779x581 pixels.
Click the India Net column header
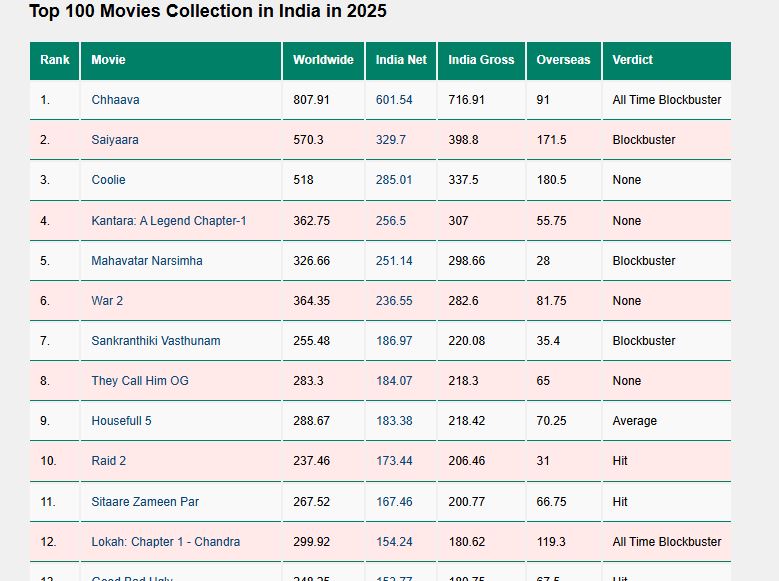pyautogui.click(x=401, y=60)
